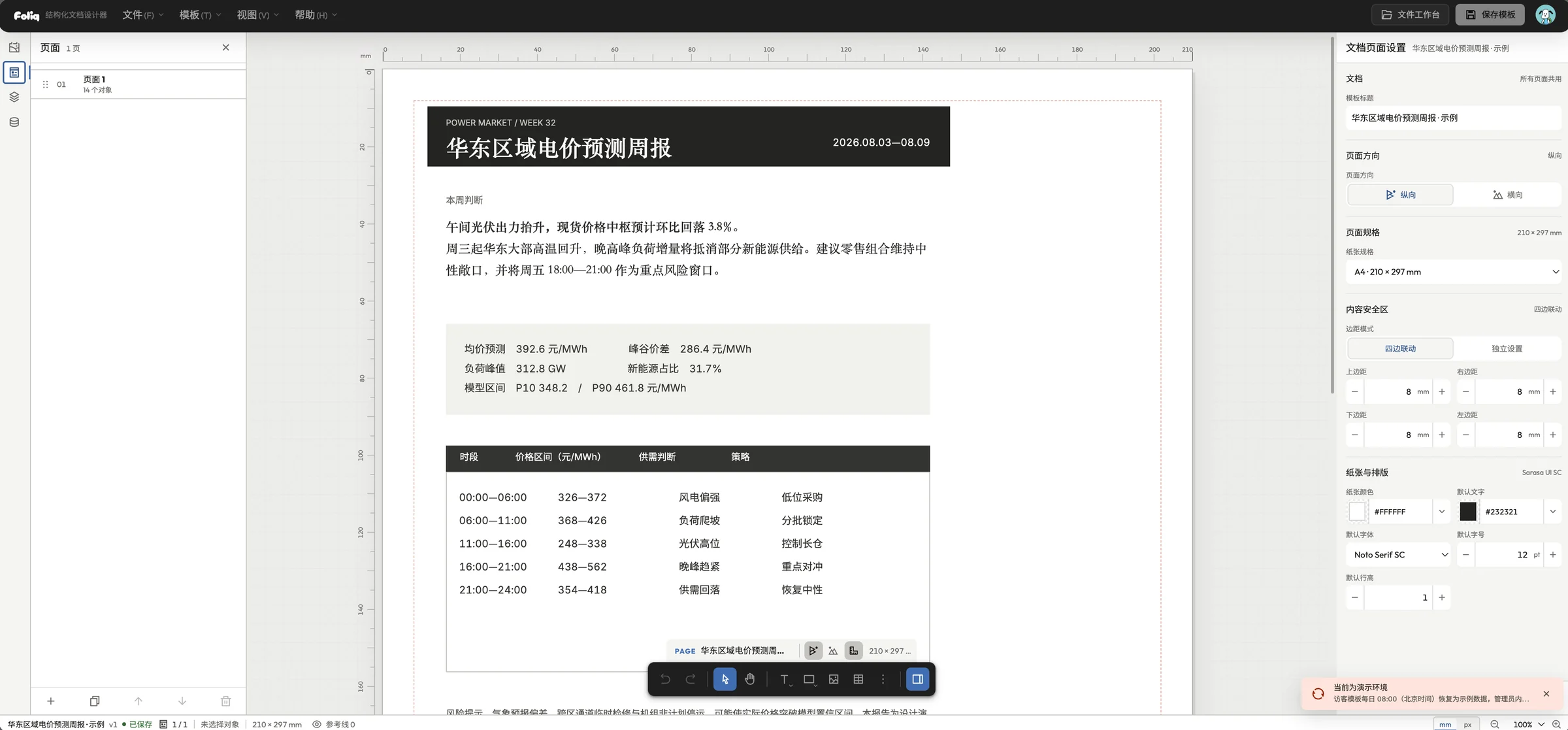Toggle the ruler icon in the PAGE bar
The width and height of the screenshot is (1568, 730).
pyautogui.click(x=853, y=651)
